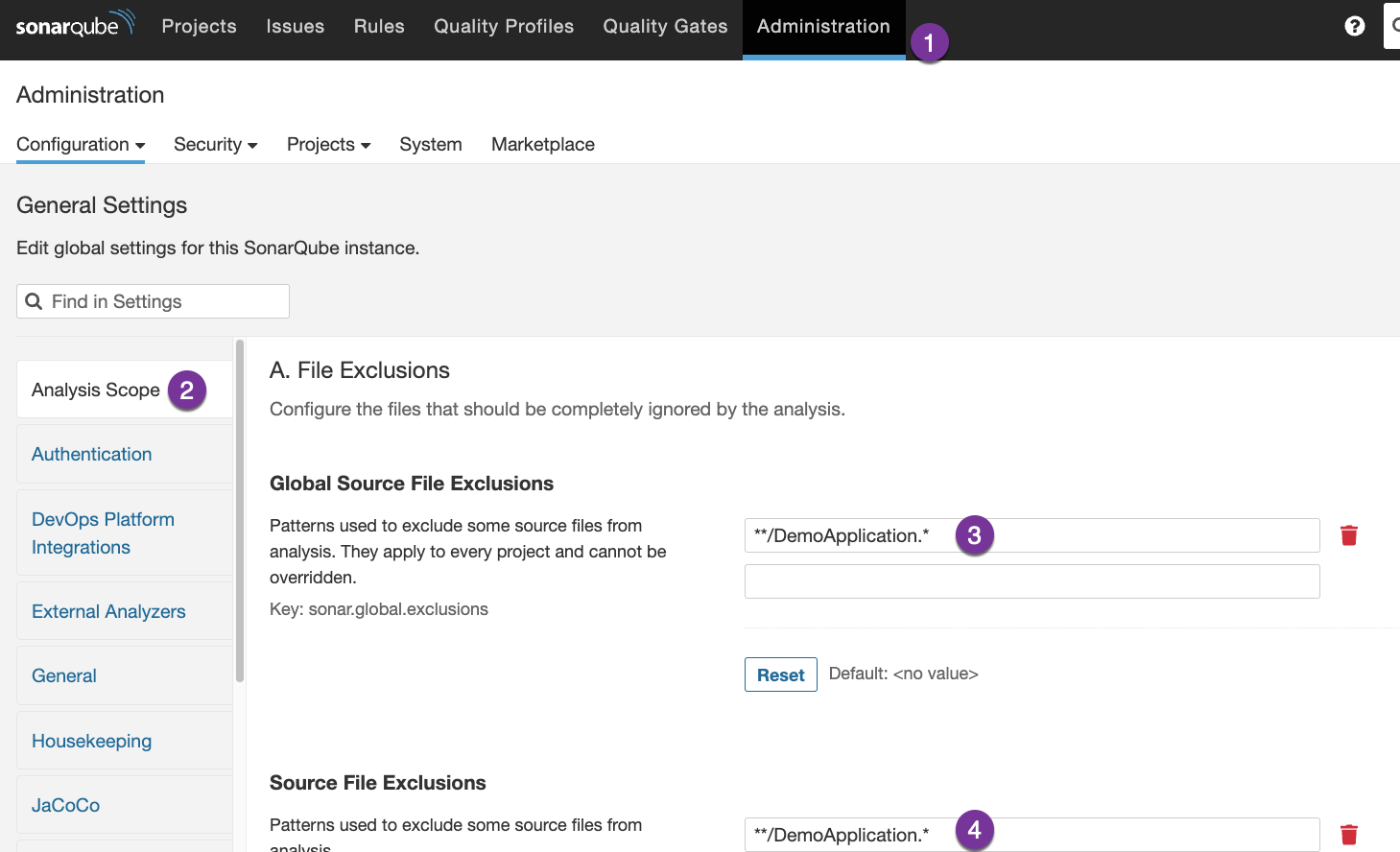Delete Global Source File Exclusions pattern with trash icon

click(x=1348, y=535)
